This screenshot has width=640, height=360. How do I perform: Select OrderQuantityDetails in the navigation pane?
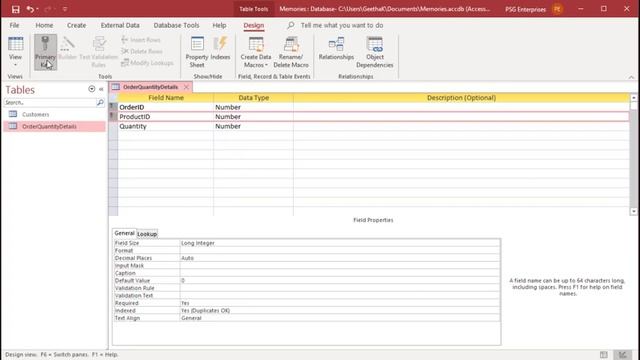tap(55, 127)
